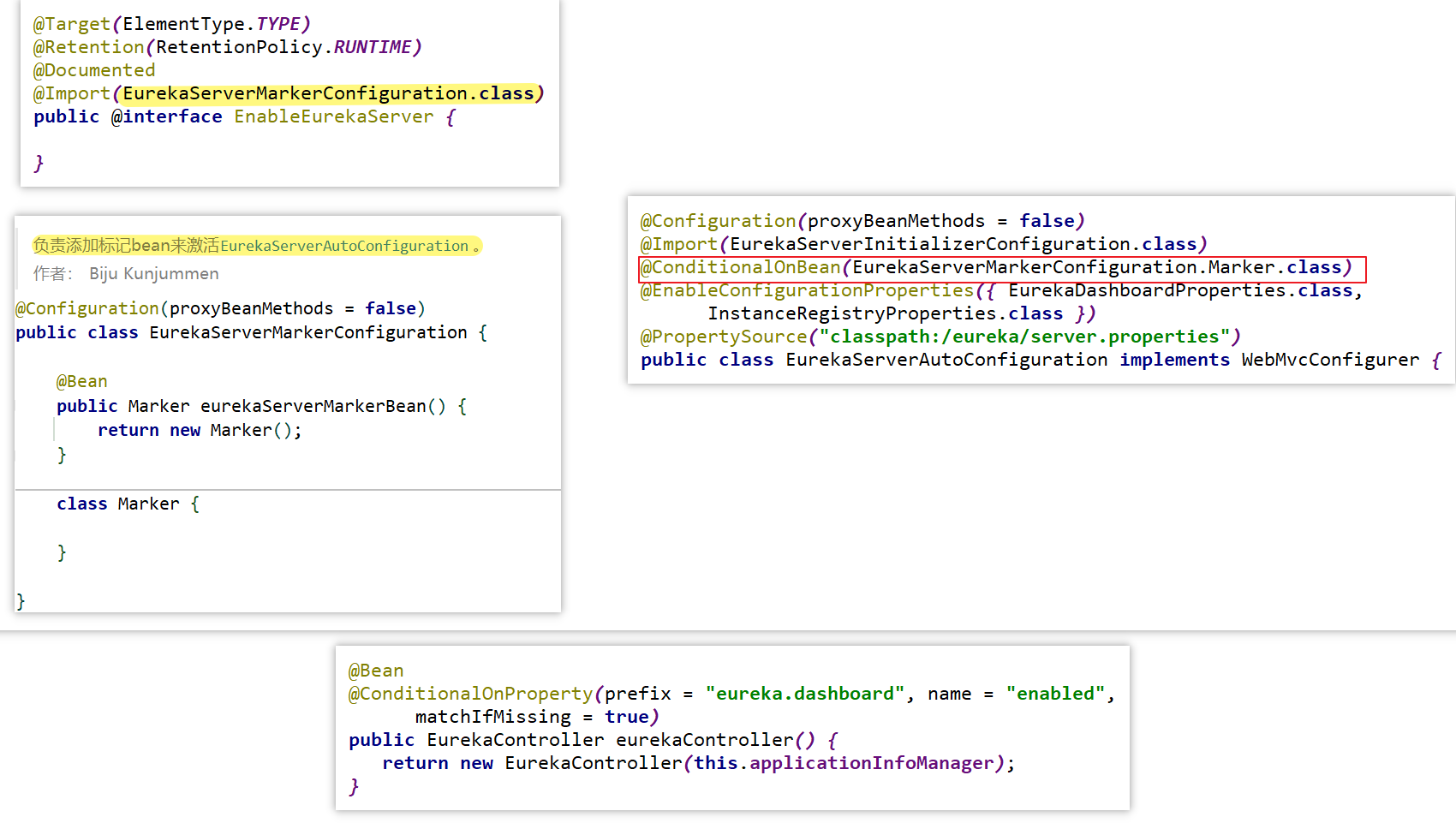Select the classpath:/eureka/server.properties string
Image resolution: width=1456 pixels, height=823 pixels.
click(1024, 337)
